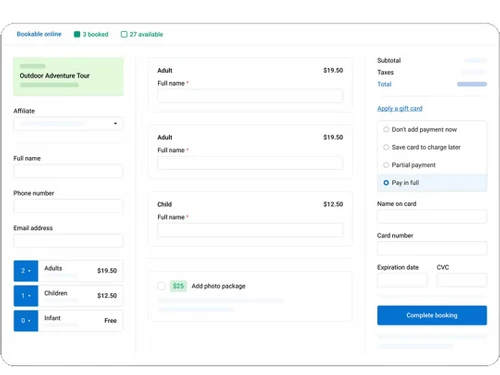The height and width of the screenshot is (375, 500).
Task: Focus the Phone number field
Action: (68, 206)
